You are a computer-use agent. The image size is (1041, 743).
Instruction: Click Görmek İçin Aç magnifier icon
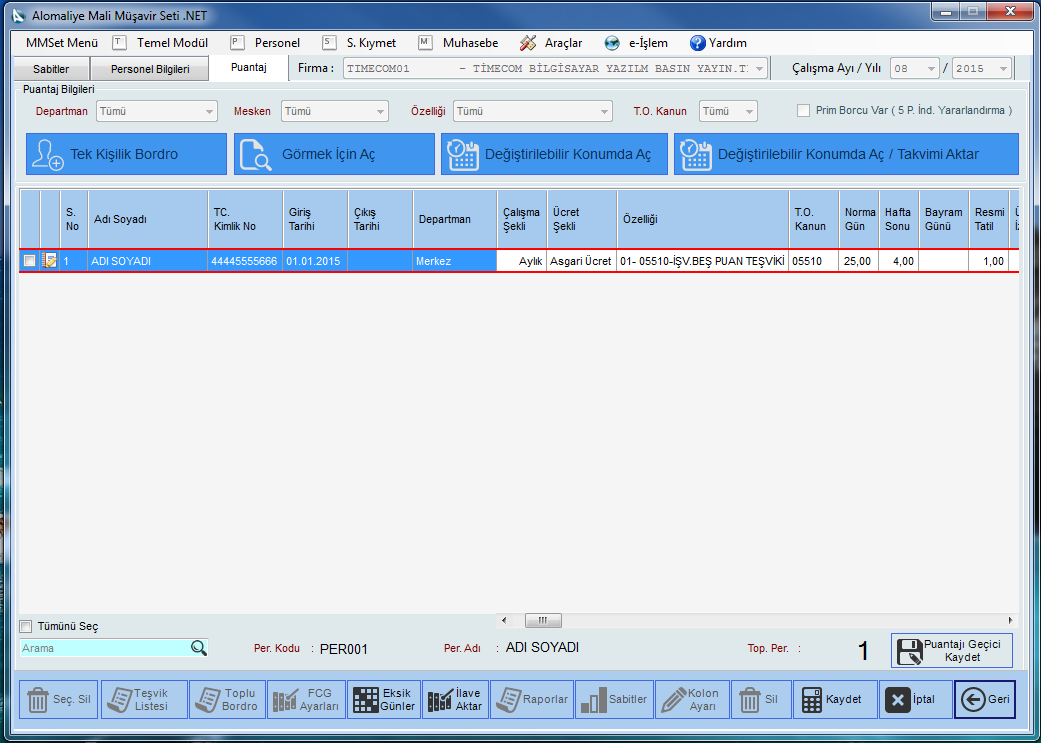click(x=256, y=155)
